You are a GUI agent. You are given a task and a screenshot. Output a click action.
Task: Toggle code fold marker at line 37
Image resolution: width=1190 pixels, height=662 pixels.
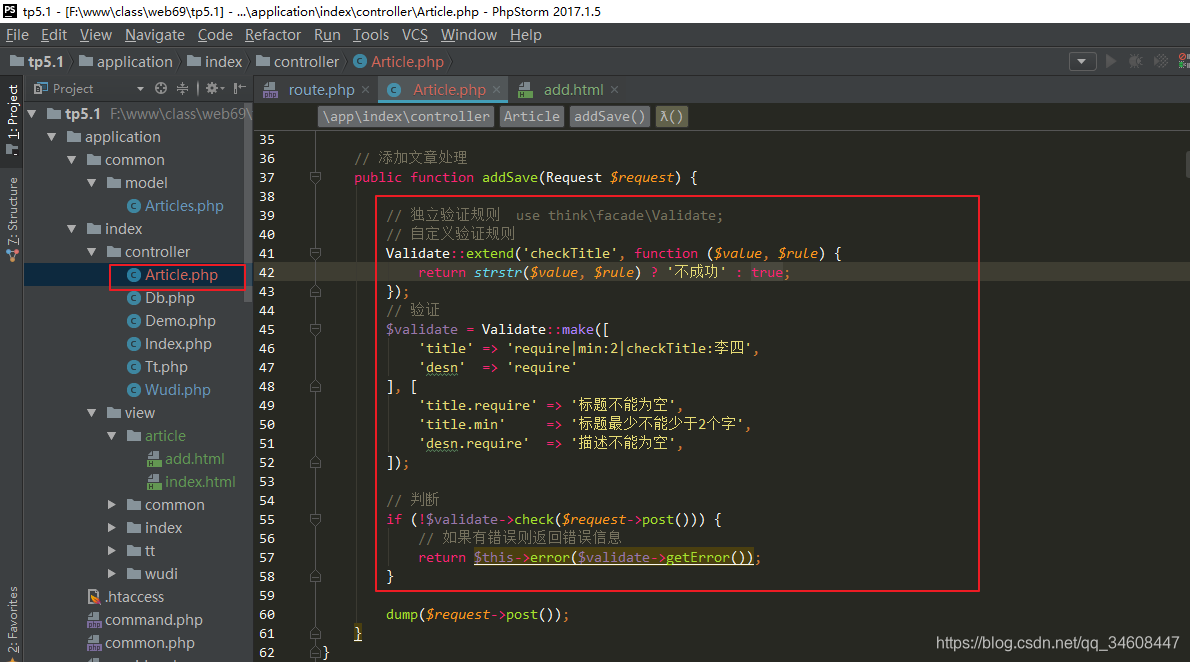click(x=315, y=178)
